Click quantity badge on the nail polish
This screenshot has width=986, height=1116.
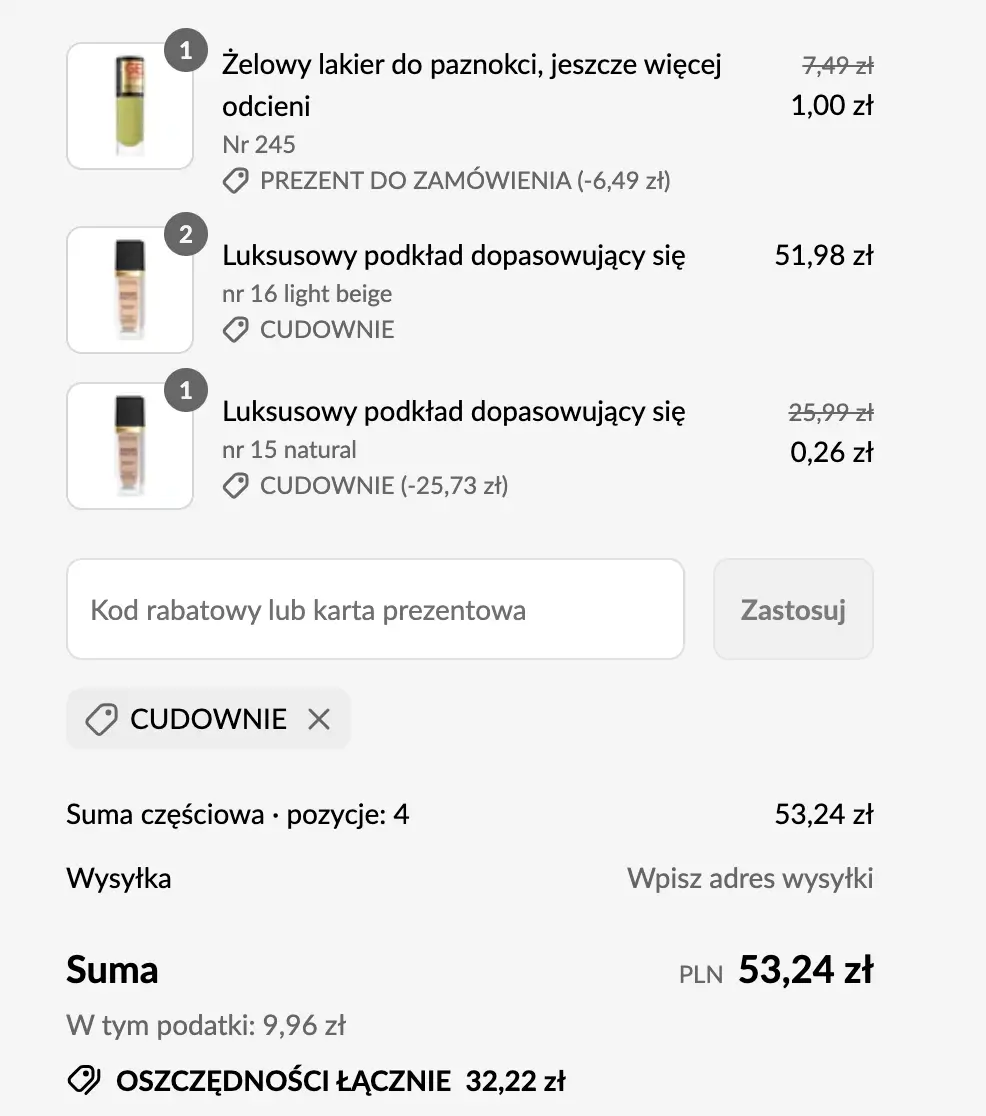pyautogui.click(x=185, y=51)
